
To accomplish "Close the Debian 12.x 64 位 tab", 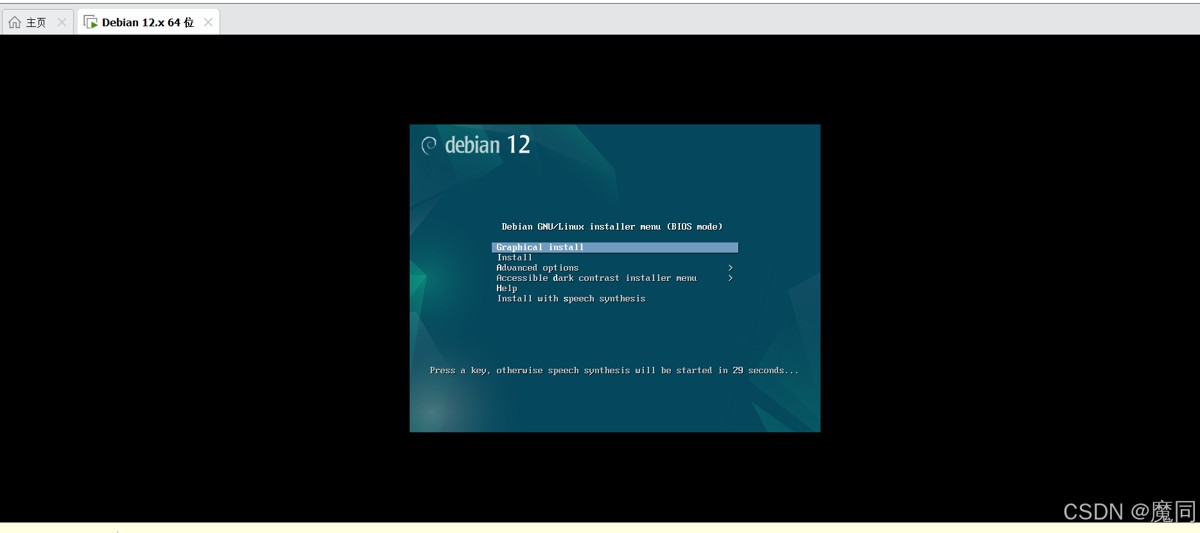I will coord(208,22).
